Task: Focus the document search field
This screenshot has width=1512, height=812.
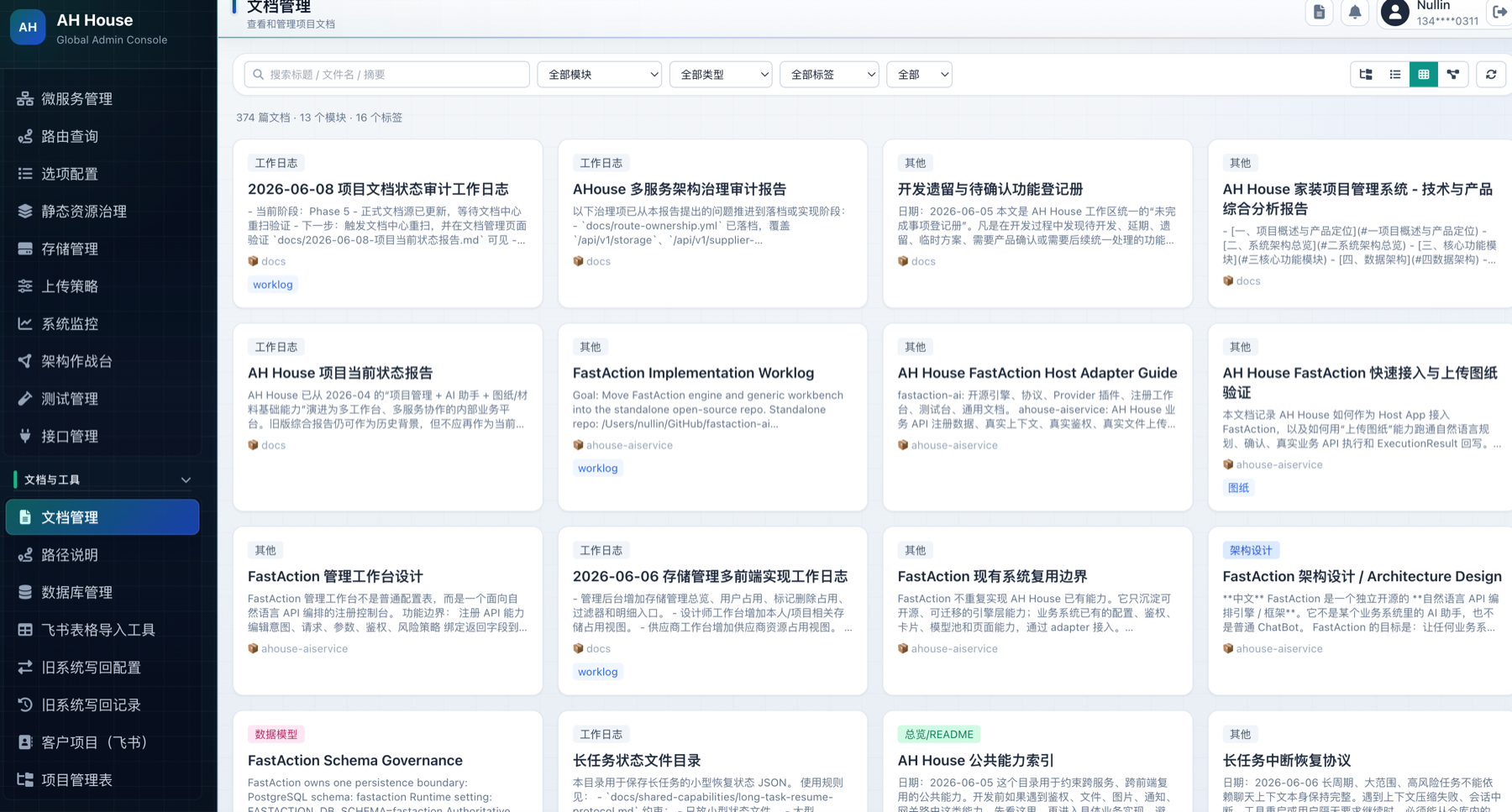Action: (387, 75)
